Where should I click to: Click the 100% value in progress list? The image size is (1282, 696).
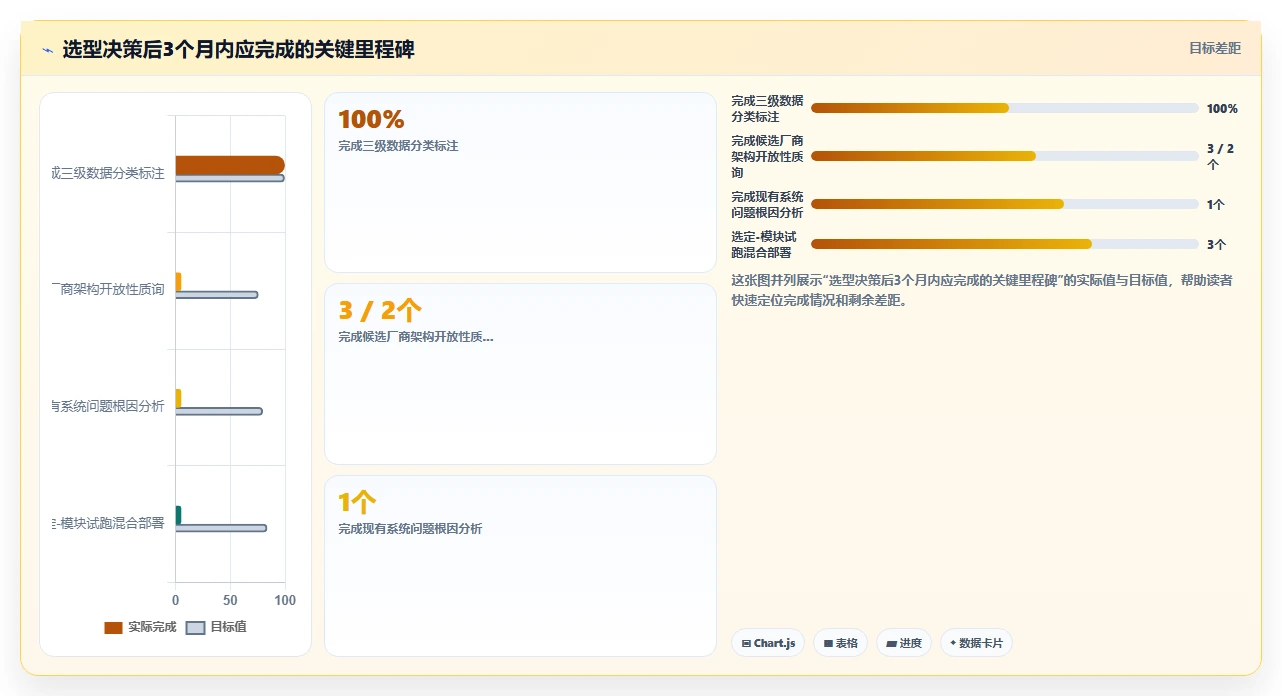click(x=1222, y=108)
